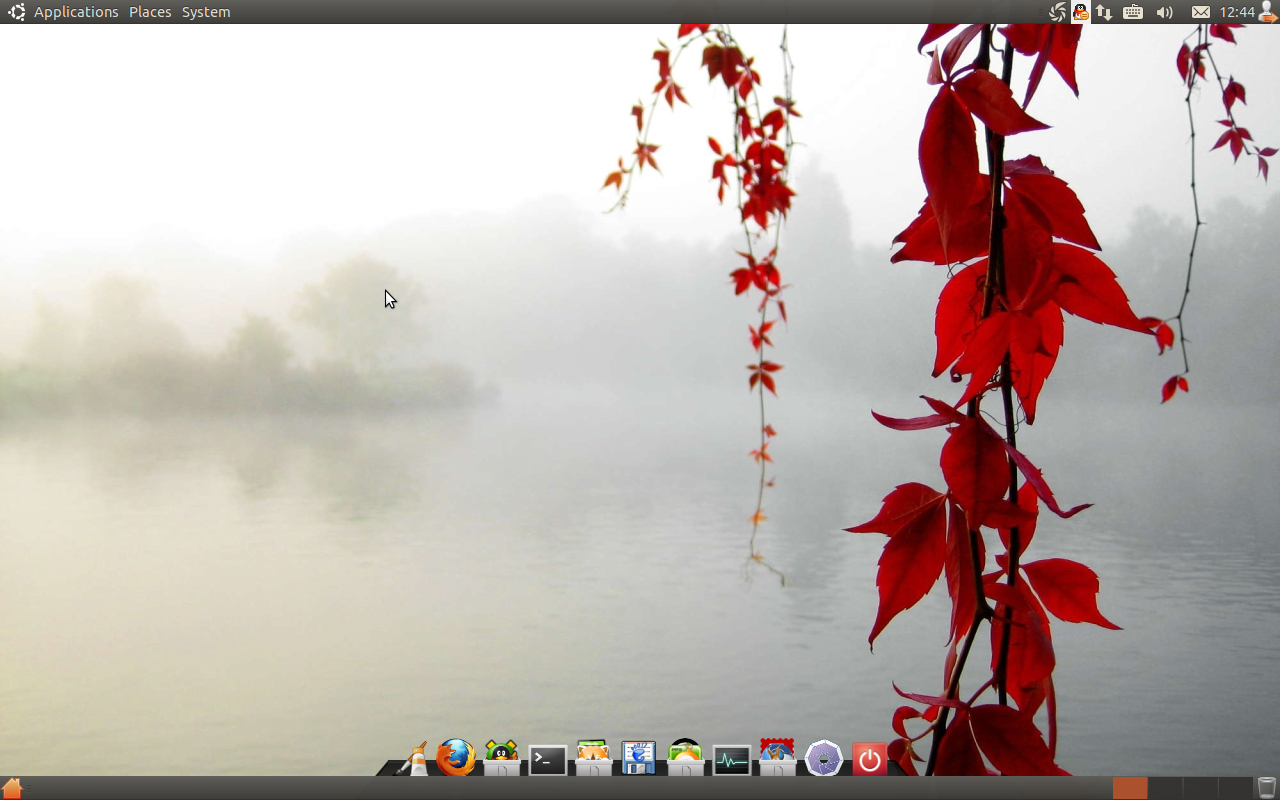Open the sound volume indicator
1280x800 pixels.
click(x=1165, y=12)
